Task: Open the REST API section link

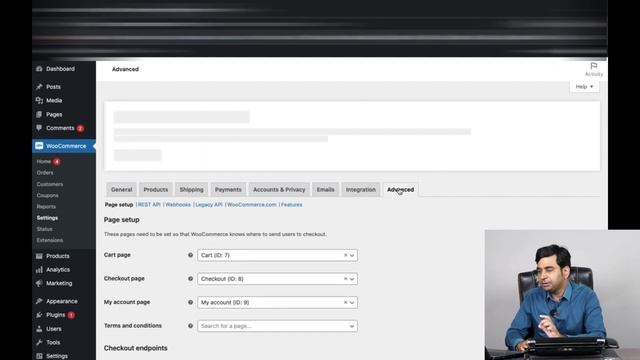Action: tap(149, 204)
